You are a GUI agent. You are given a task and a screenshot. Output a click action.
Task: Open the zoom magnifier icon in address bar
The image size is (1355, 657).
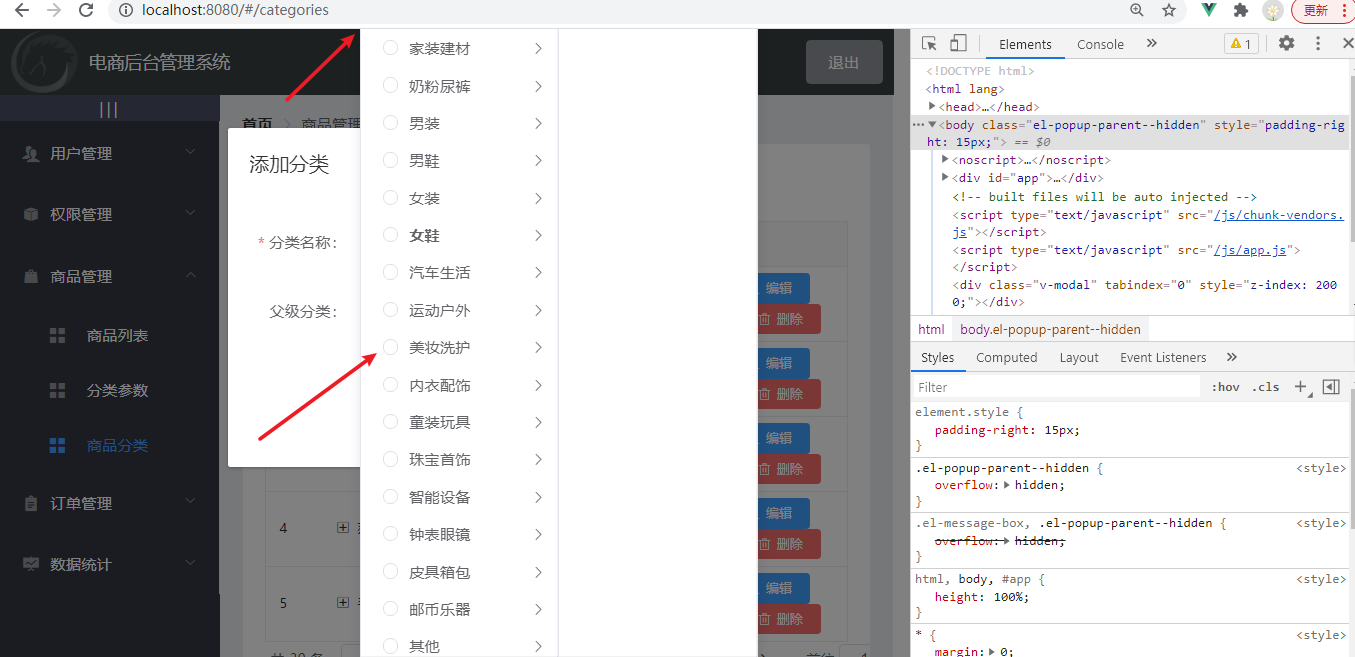pyautogui.click(x=1137, y=10)
